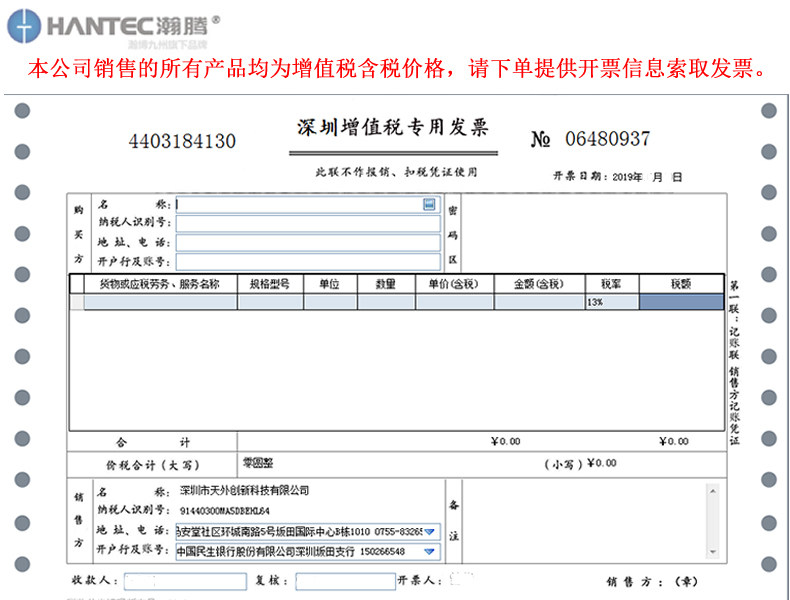Click the 金额(含税) column header
This screenshot has width=790, height=600.
pyautogui.click(x=539, y=284)
